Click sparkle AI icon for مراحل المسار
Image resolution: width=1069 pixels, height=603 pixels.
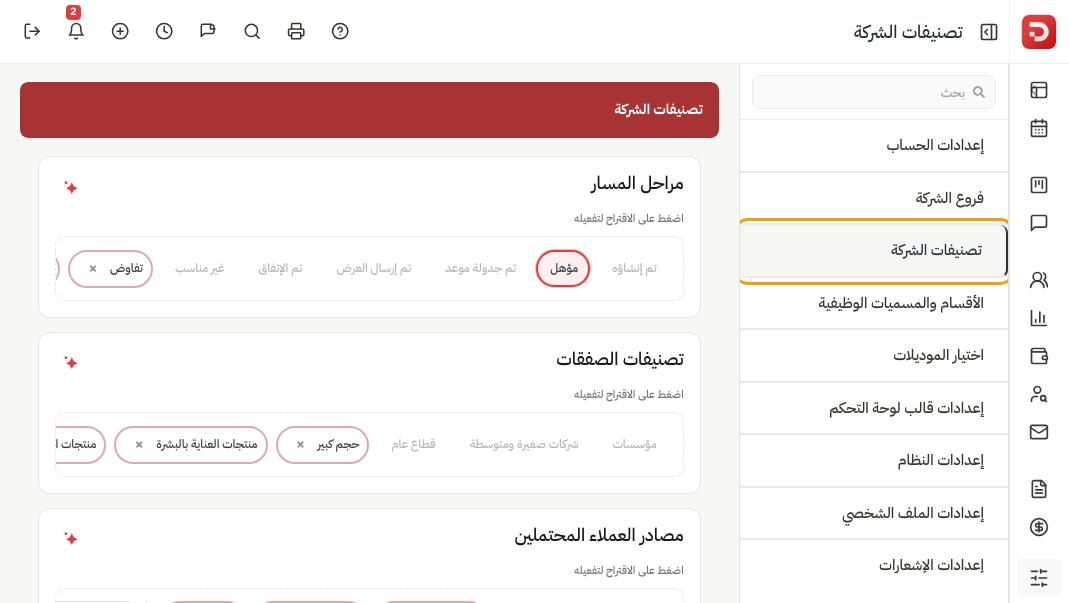71,188
